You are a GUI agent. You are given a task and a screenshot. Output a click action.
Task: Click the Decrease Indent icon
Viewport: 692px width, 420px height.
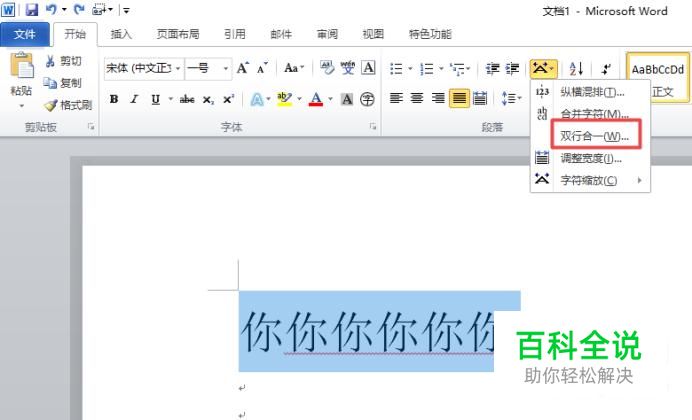492,68
